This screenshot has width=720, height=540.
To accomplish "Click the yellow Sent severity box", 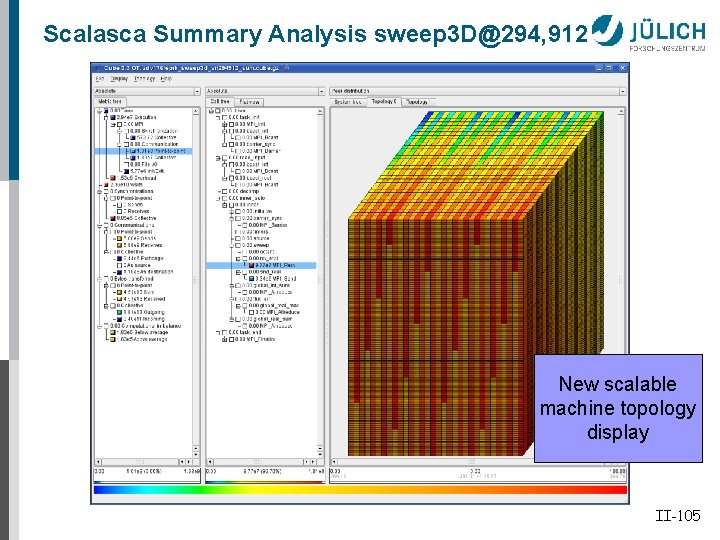I will click(119, 292).
